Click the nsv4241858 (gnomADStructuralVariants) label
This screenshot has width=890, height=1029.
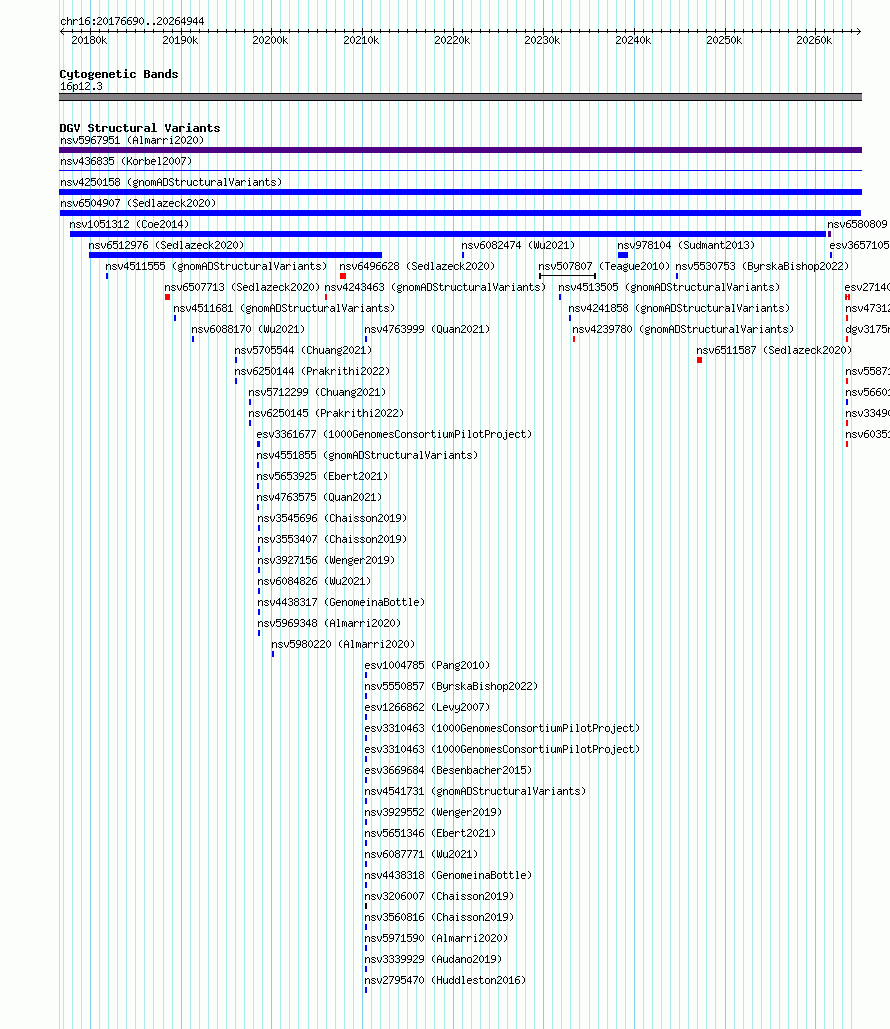pos(679,308)
